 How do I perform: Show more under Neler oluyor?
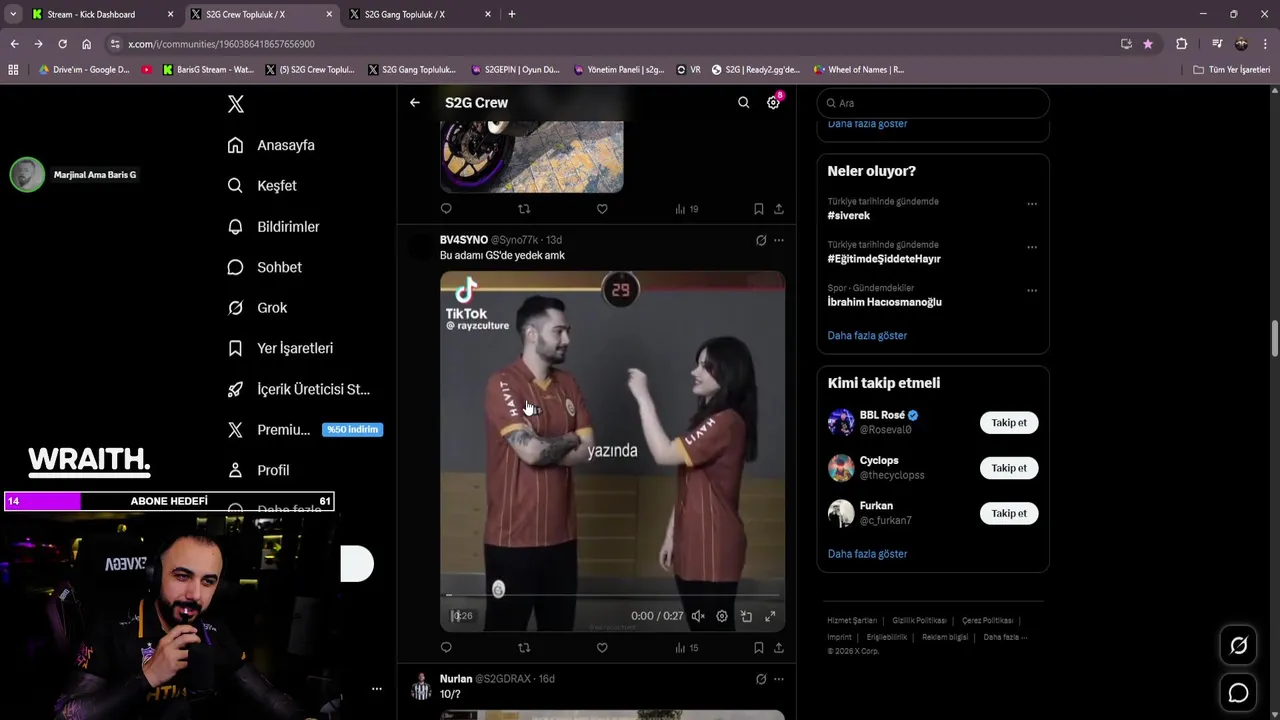867,336
